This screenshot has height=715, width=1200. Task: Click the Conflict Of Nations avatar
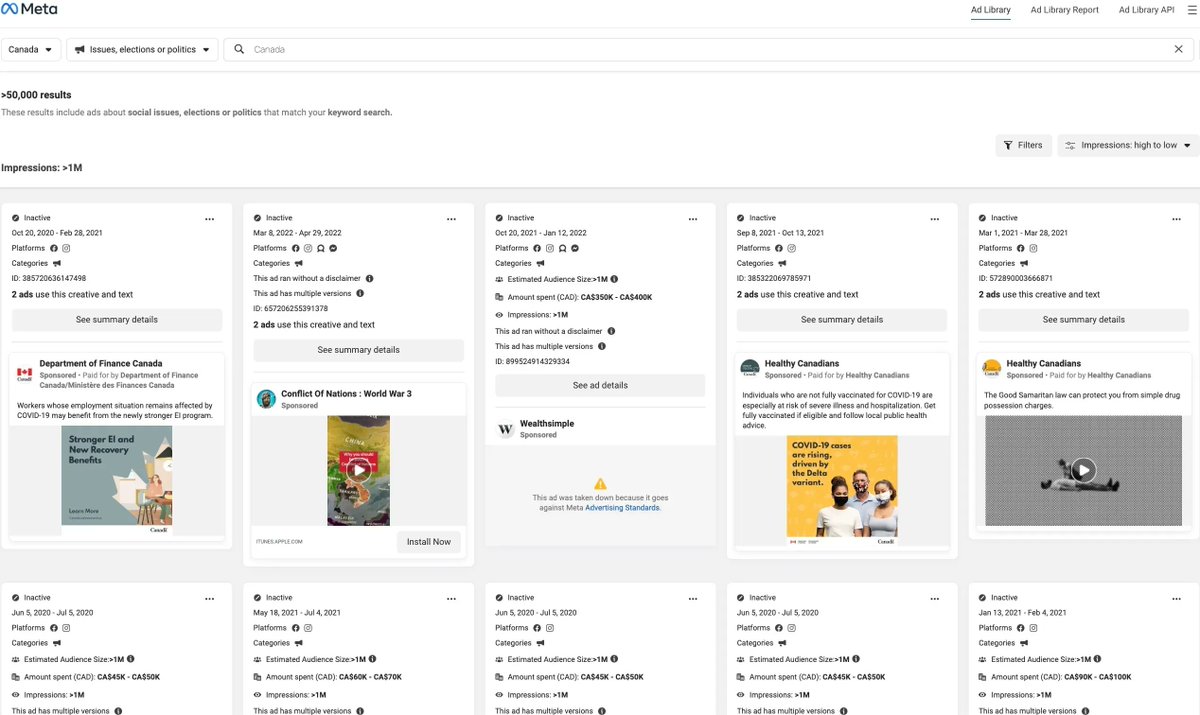coord(266,399)
